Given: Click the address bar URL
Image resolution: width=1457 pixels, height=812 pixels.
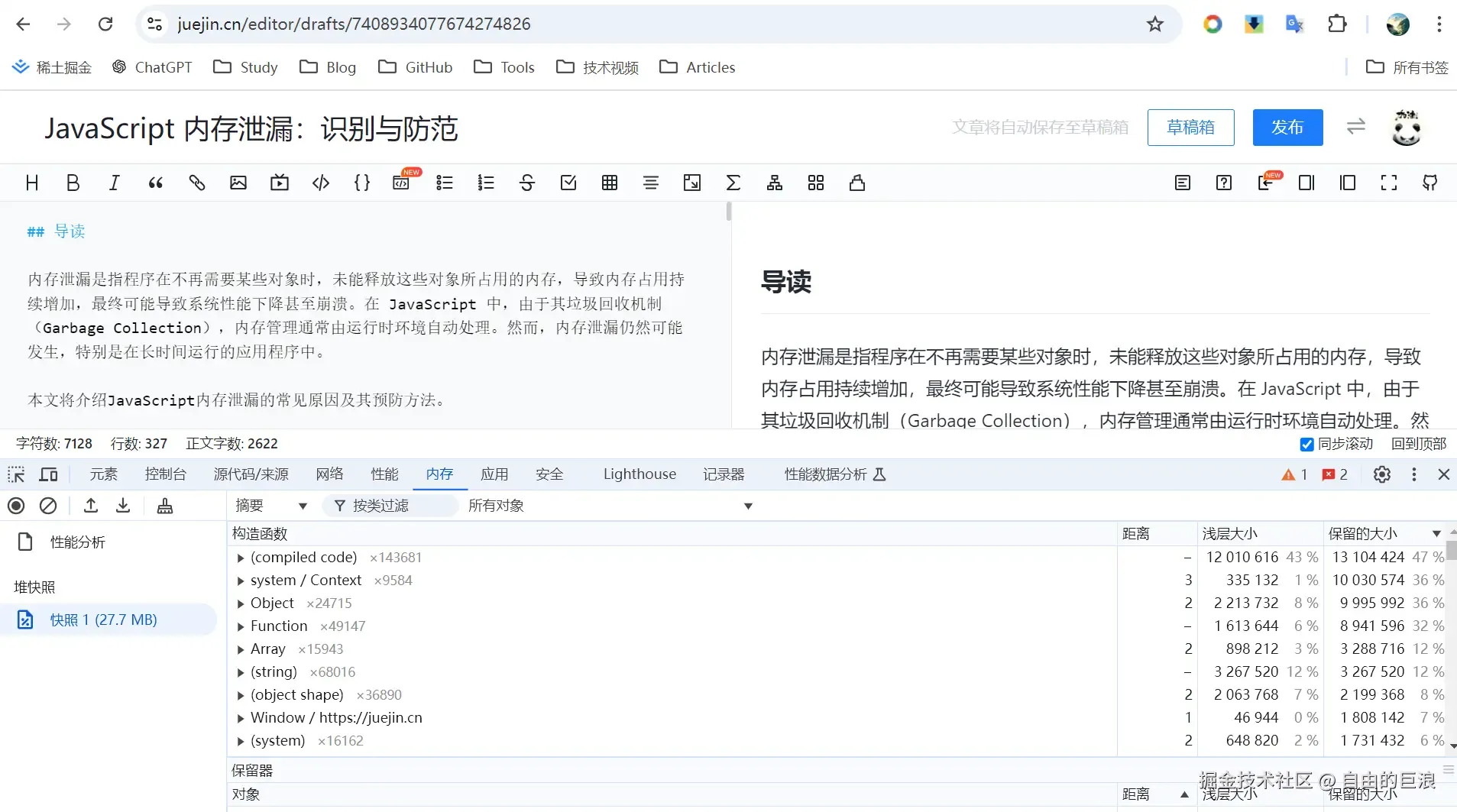Looking at the screenshot, I should (354, 24).
